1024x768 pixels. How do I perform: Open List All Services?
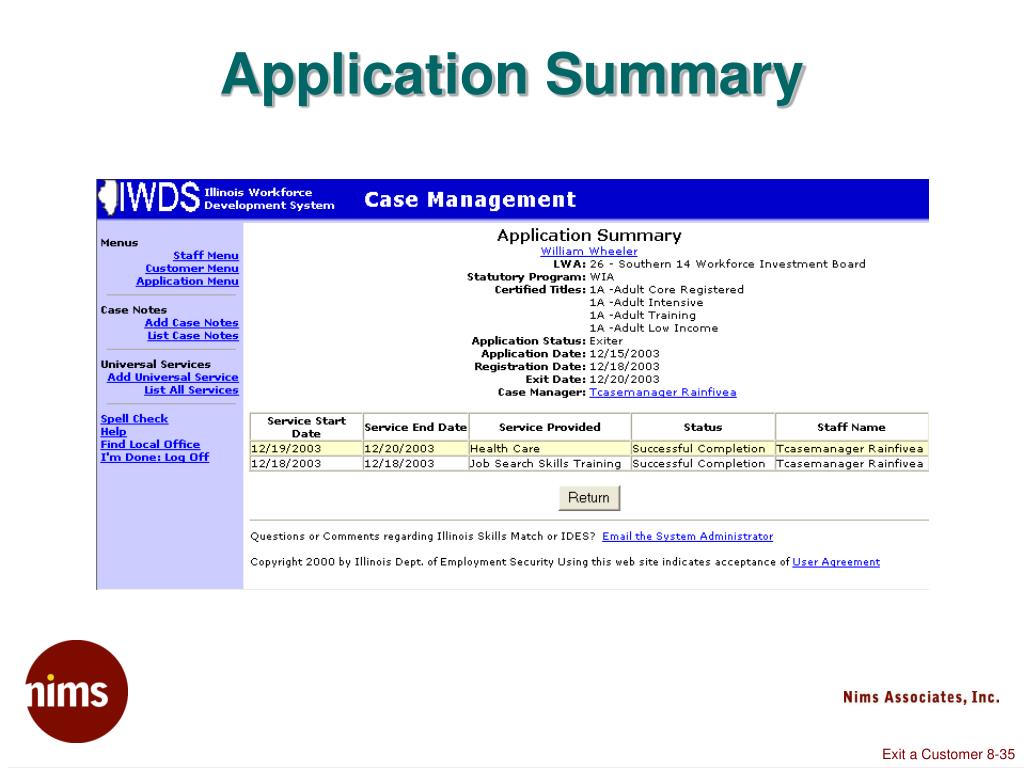click(191, 390)
